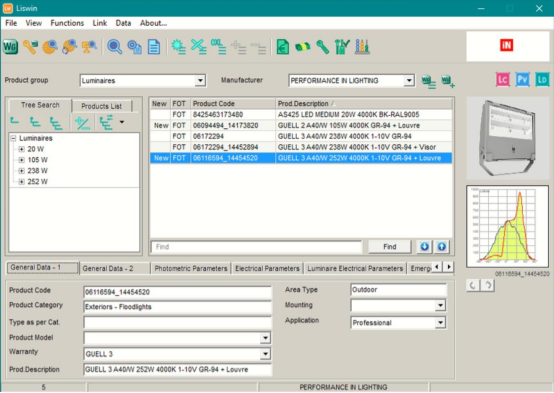Click the tree structure options icon
This screenshot has height=393, width=554.
click(106, 122)
